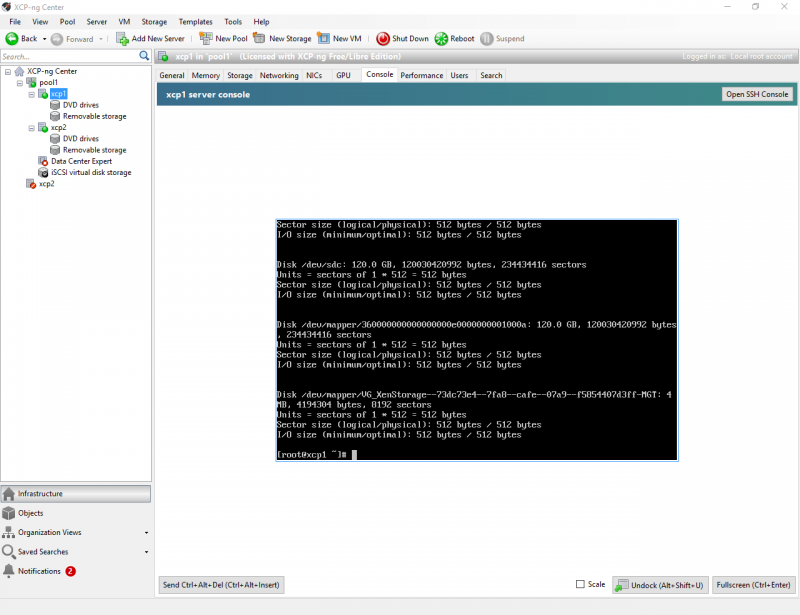The width and height of the screenshot is (800, 615).
Task: Click into the Search input field
Action: coord(68,57)
